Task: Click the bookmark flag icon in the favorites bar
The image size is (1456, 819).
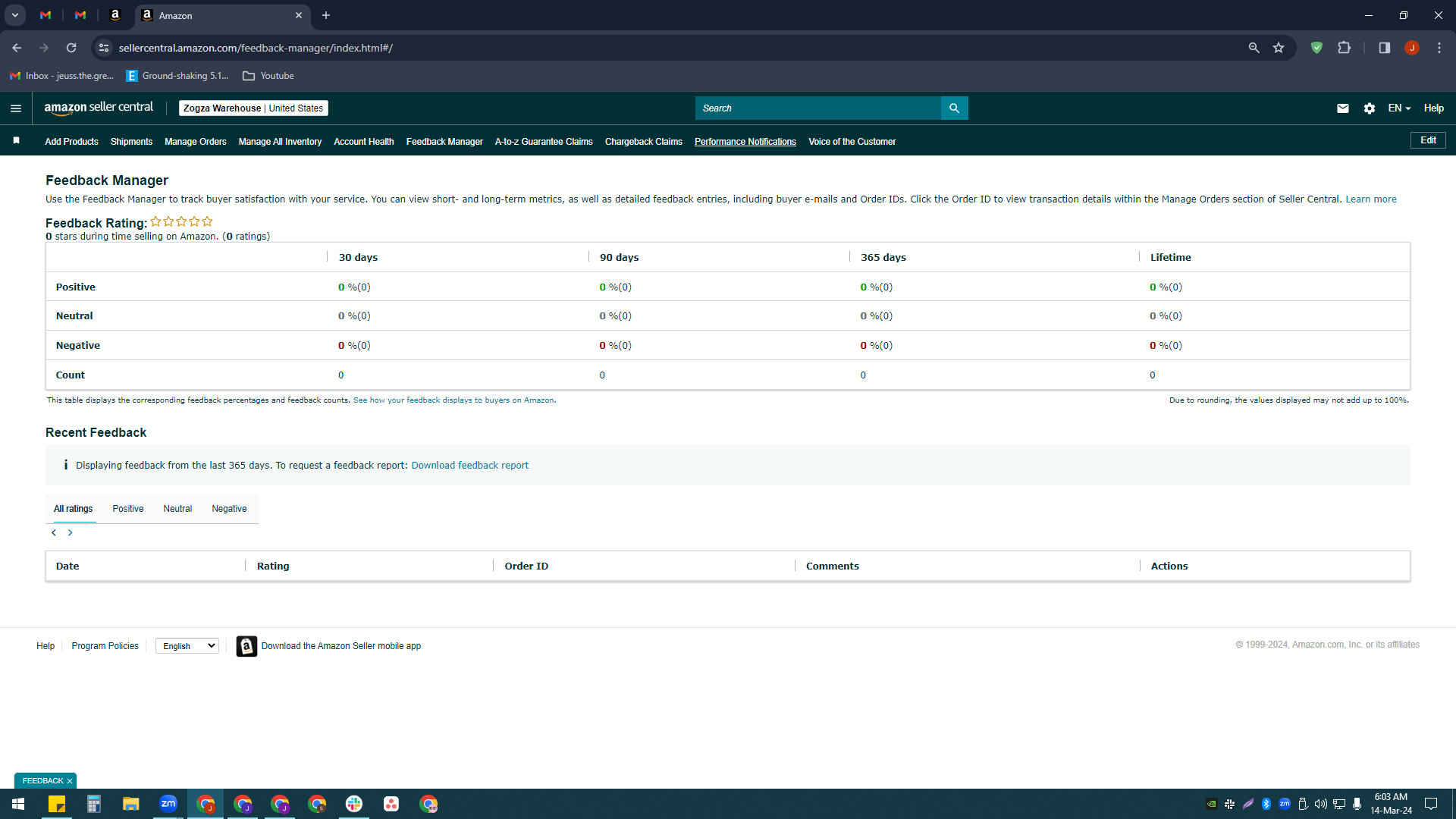Action: pyautogui.click(x=16, y=140)
